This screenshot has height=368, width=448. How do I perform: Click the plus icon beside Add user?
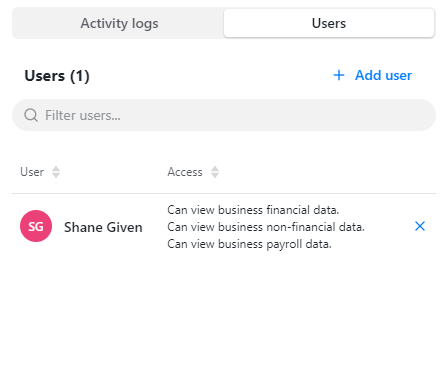pos(339,75)
